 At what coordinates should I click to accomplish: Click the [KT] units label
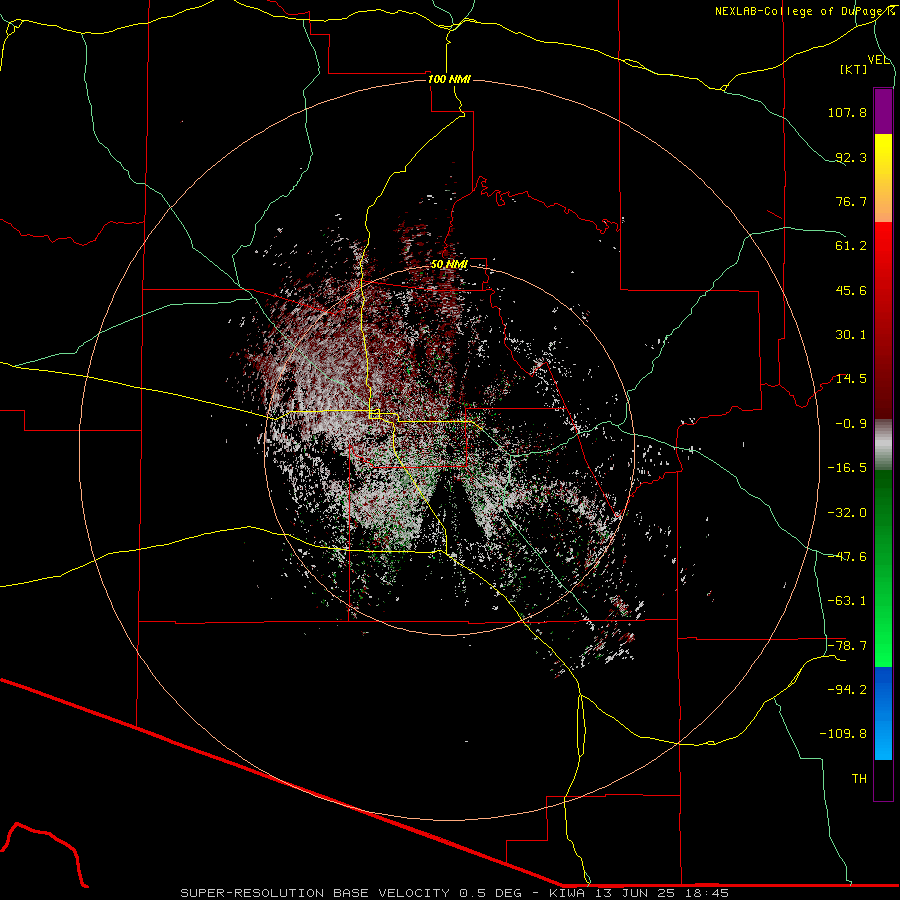854,69
